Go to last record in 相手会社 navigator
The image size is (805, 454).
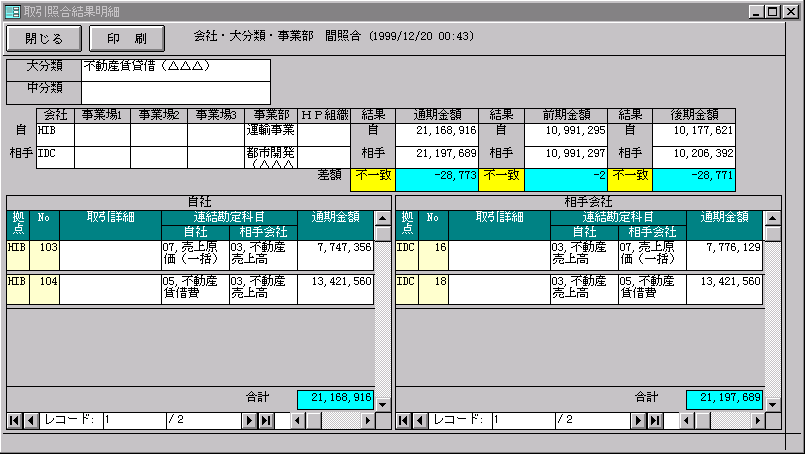[x=655, y=421]
